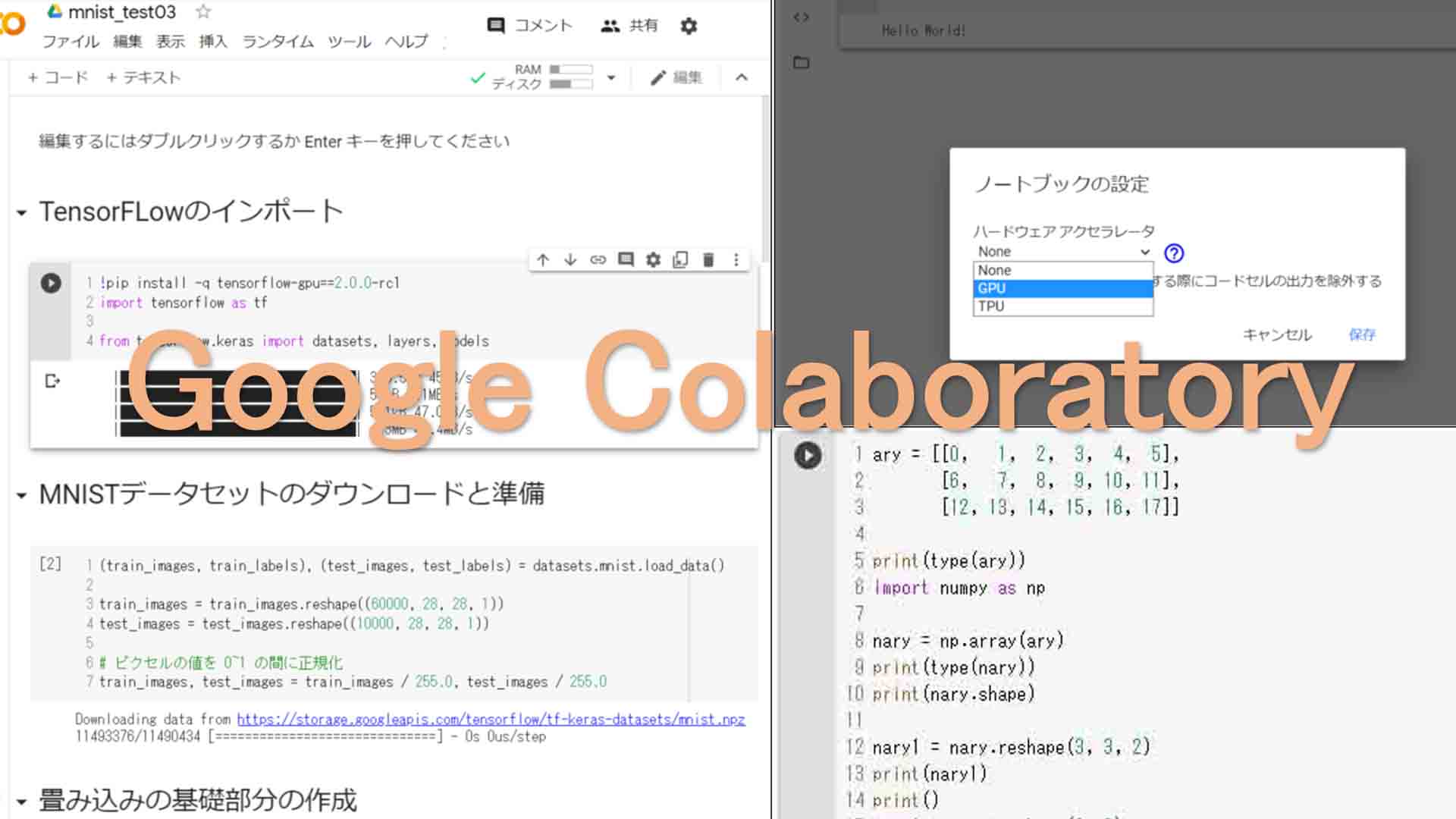Open the ファイル menu
Screen dimensions: 1456x819
(x=71, y=42)
